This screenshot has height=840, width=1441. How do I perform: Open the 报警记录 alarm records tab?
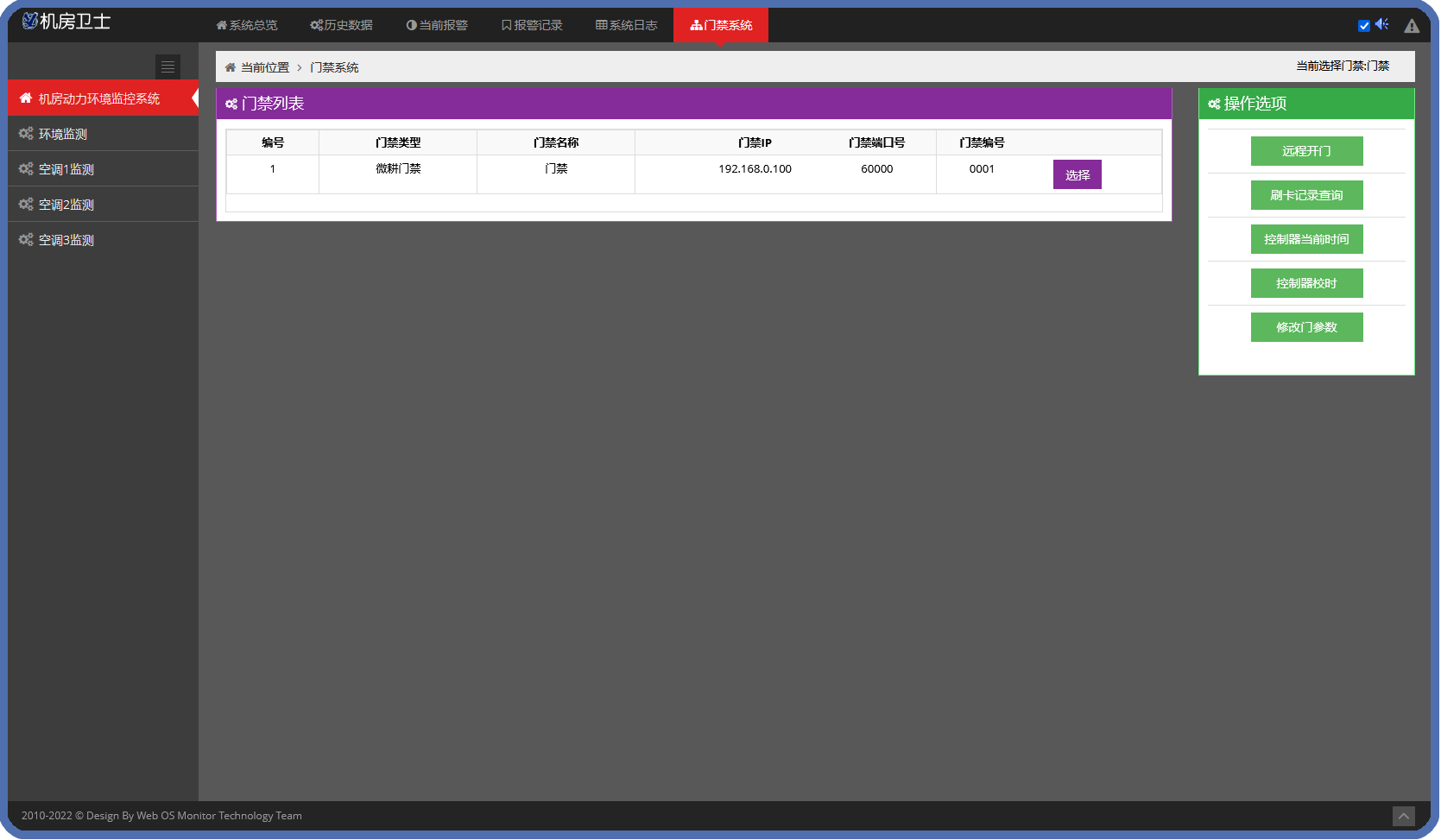click(532, 25)
